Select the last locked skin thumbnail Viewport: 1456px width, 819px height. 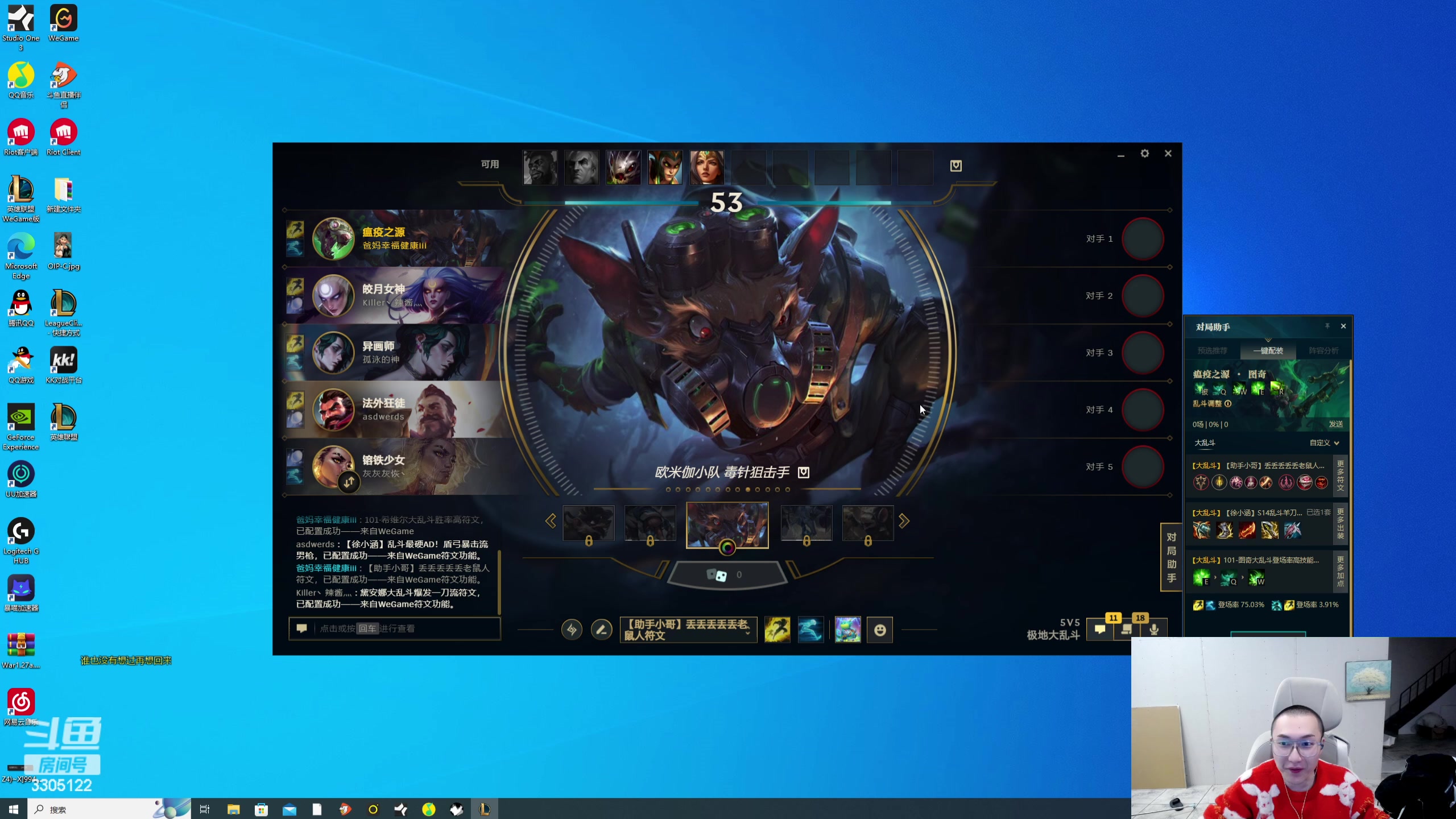868,523
